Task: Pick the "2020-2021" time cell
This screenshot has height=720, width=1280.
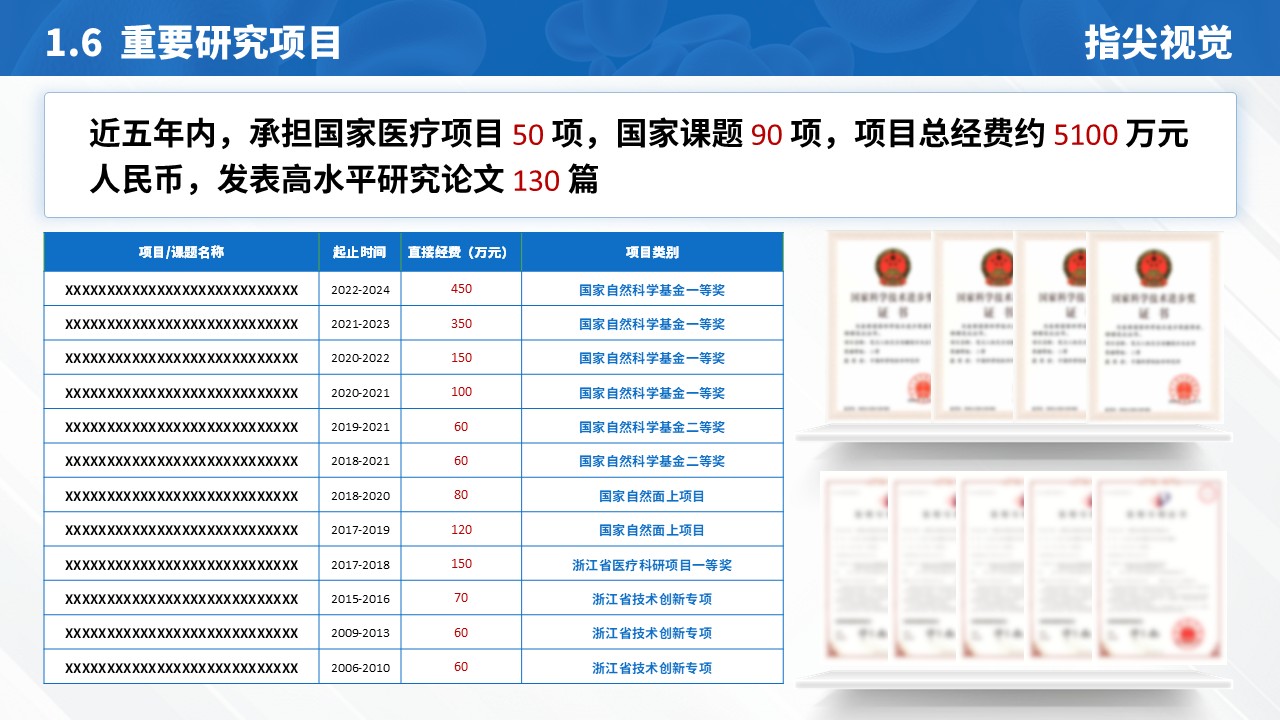Action: (x=360, y=393)
